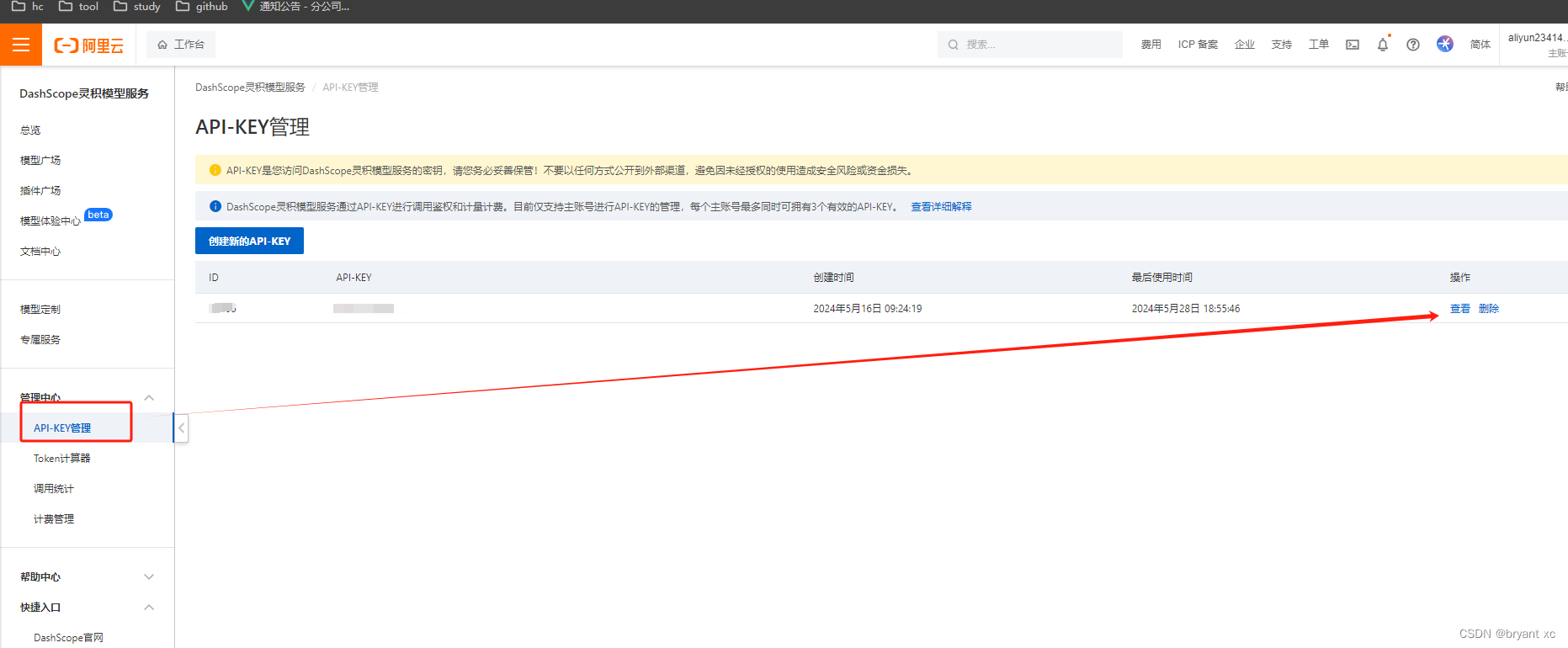Open 专属服务 in sidebar

(40, 339)
